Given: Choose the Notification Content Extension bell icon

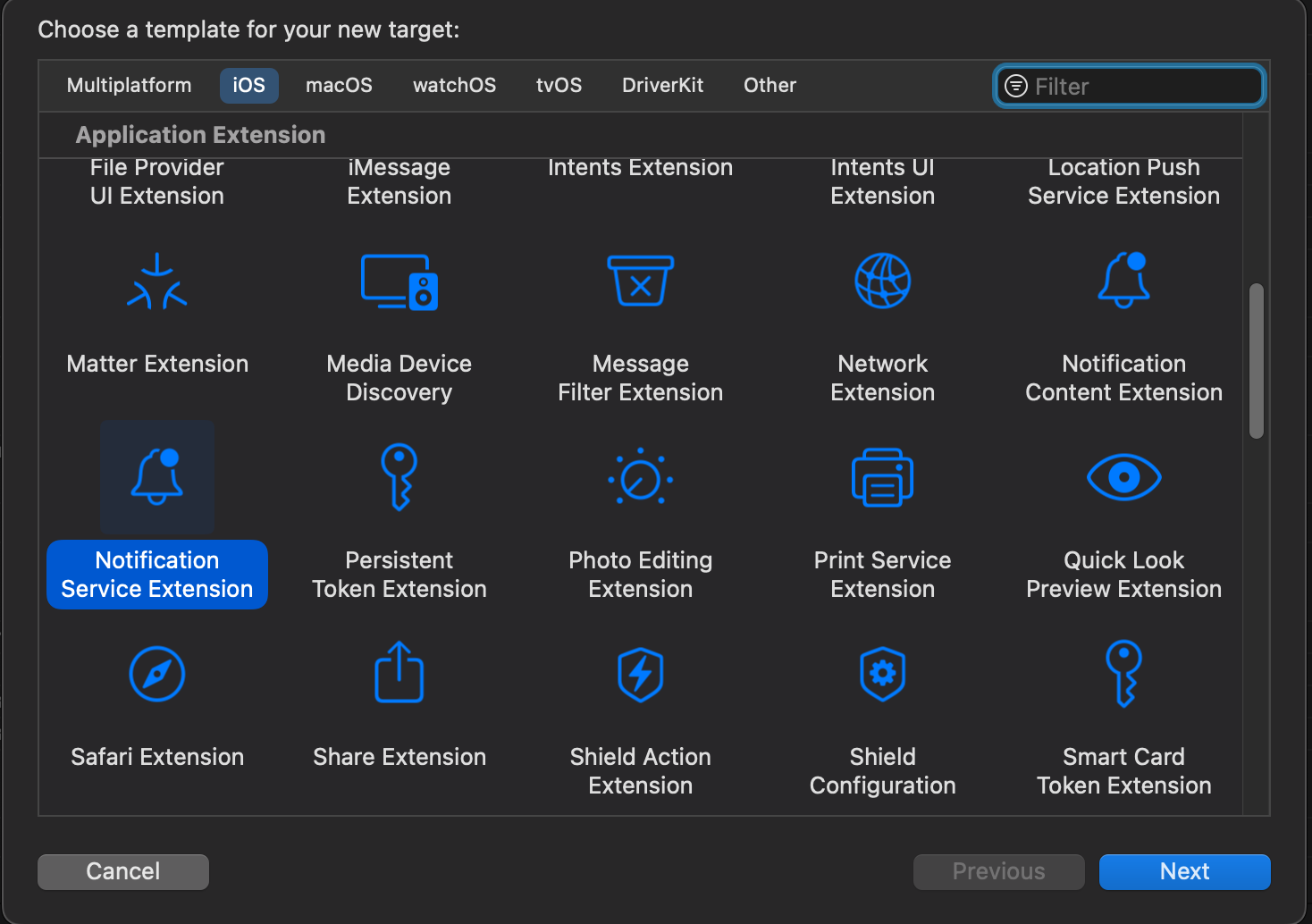Looking at the screenshot, I should pyautogui.click(x=1124, y=280).
